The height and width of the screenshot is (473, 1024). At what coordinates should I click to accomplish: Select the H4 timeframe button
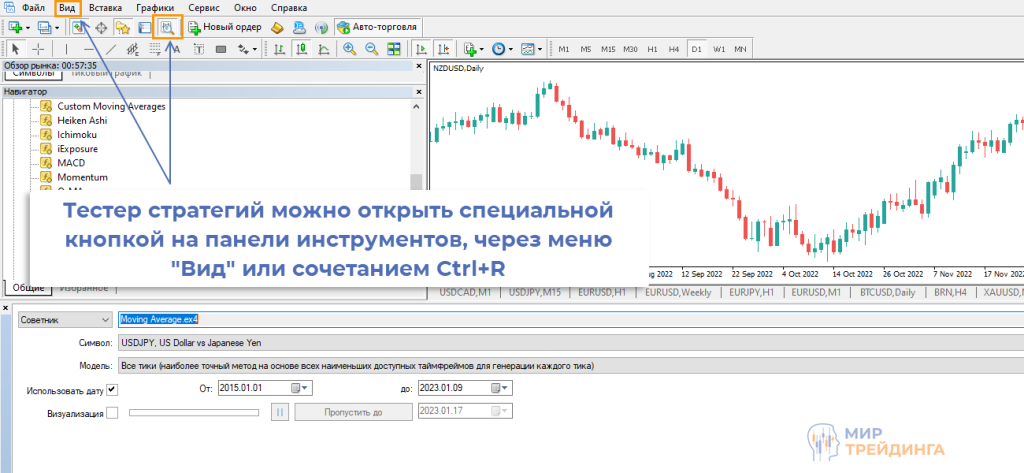pos(674,48)
